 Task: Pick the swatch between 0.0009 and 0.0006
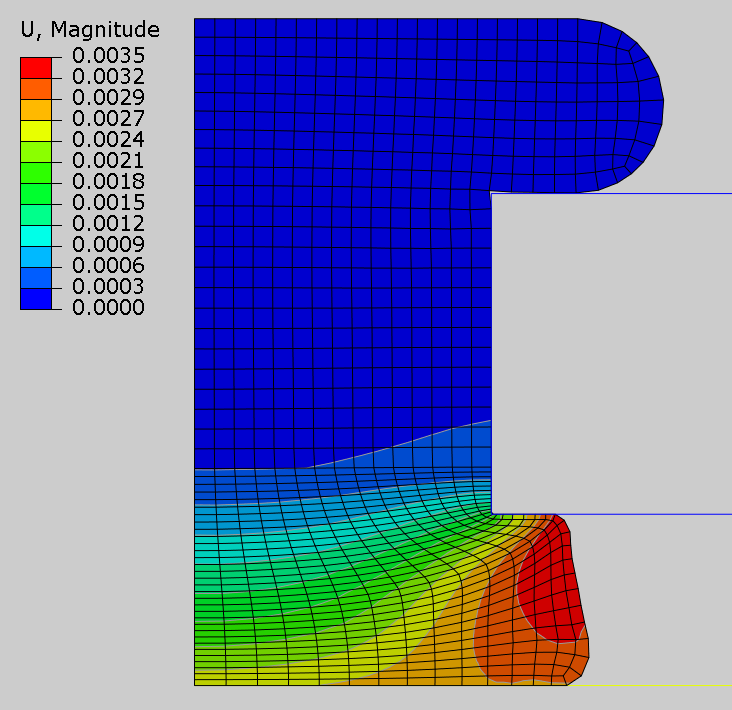[x=36, y=257]
